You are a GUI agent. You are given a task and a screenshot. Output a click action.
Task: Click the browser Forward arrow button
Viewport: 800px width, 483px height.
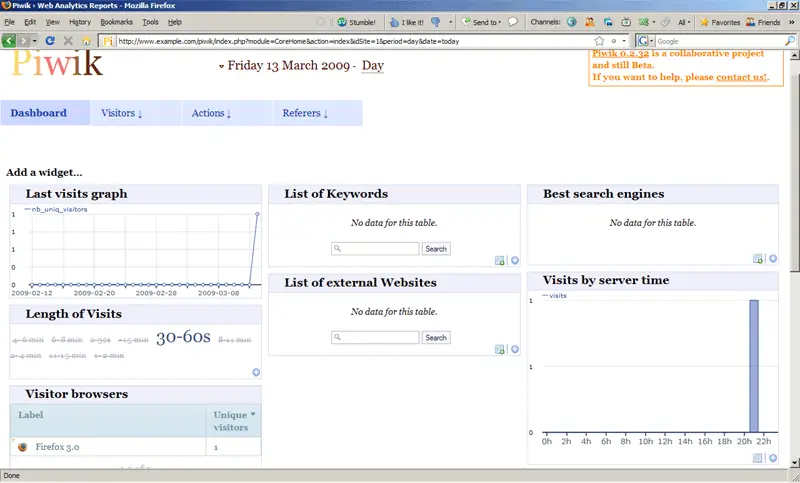[x=23, y=41]
